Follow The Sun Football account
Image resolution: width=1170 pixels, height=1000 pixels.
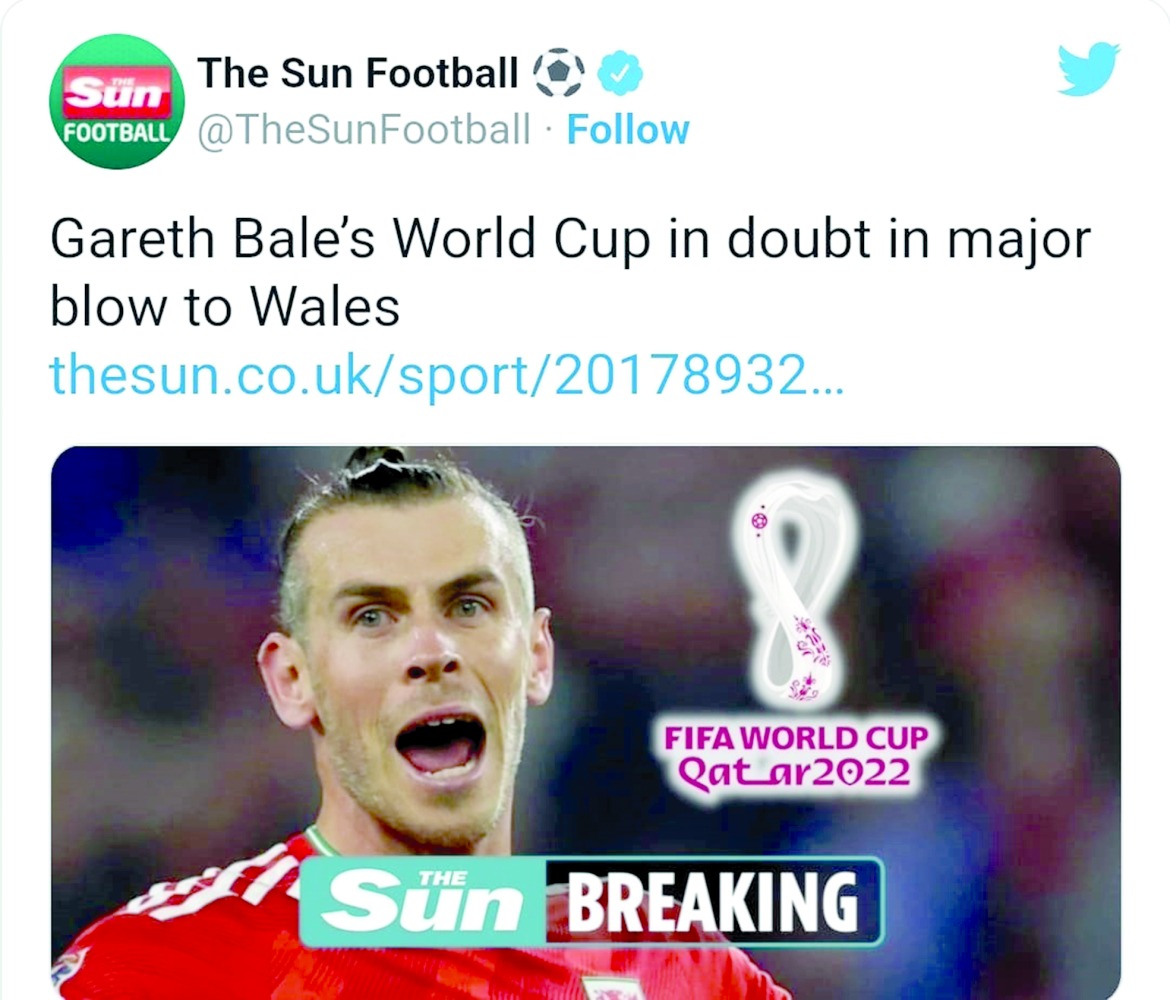[628, 130]
